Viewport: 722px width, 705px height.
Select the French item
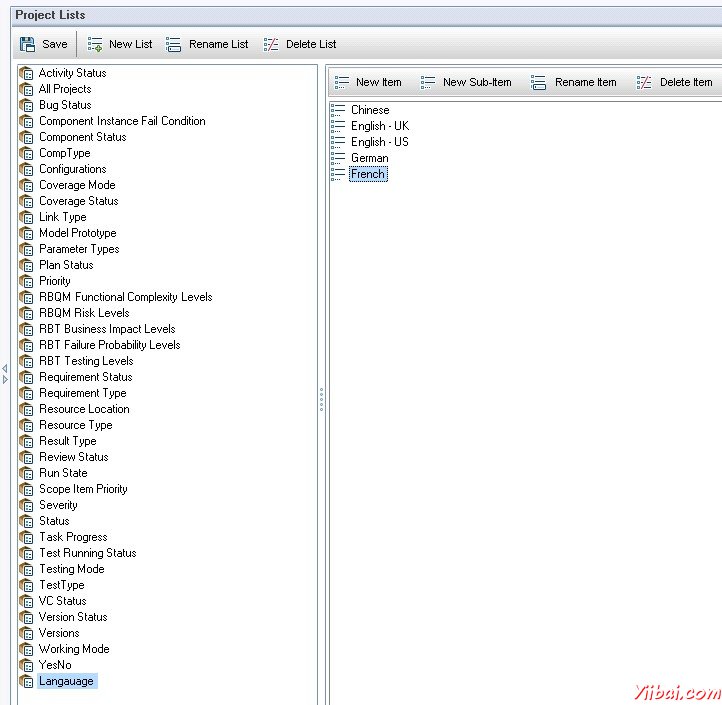click(x=367, y=174)
